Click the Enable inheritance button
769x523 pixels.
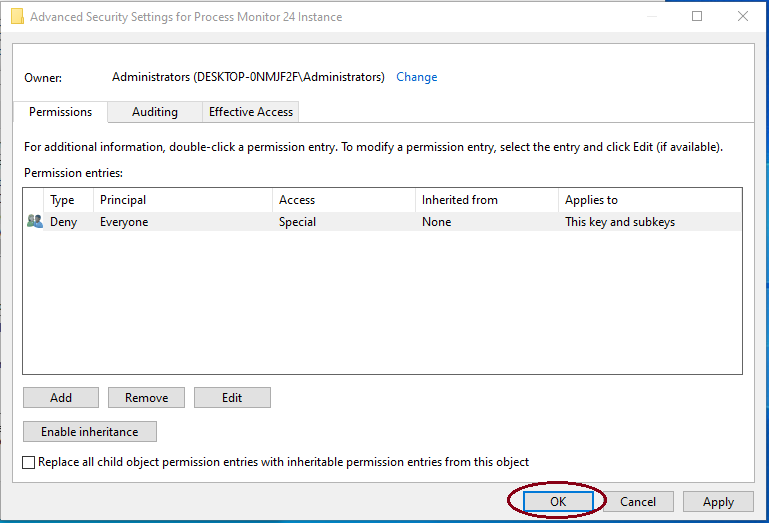(x=90, y=432)
